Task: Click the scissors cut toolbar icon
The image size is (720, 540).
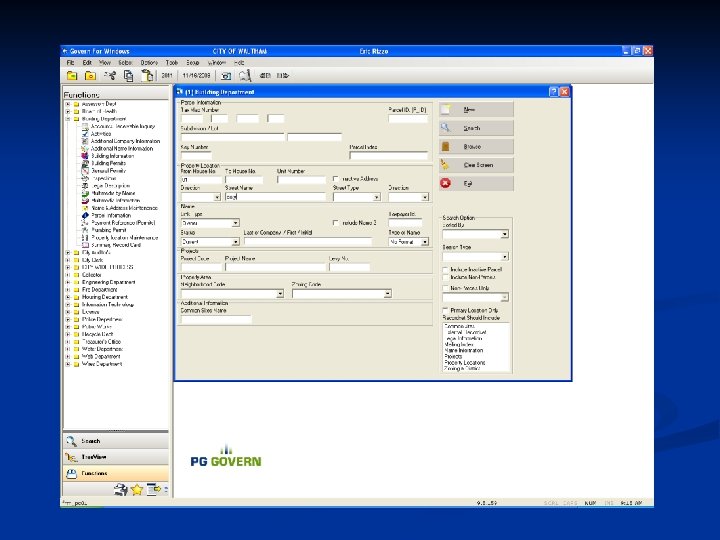Action: click(110, 76)
